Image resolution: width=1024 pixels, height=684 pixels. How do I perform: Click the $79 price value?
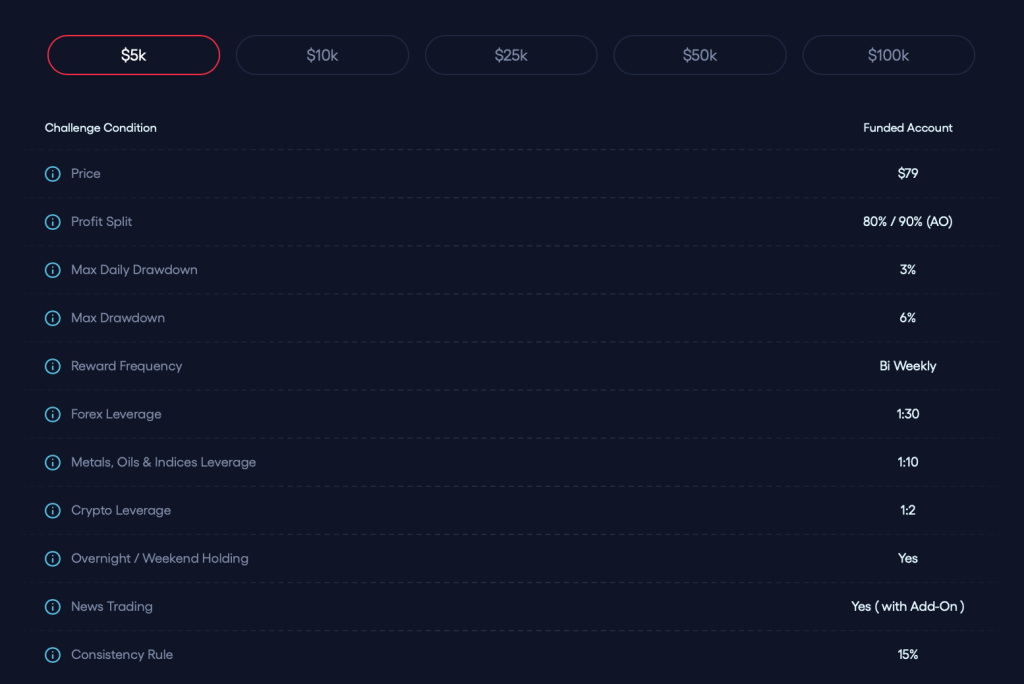907,174
